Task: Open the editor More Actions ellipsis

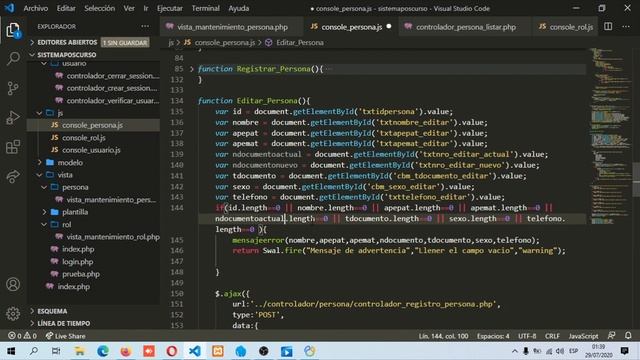Action: [x=626, y=27]
